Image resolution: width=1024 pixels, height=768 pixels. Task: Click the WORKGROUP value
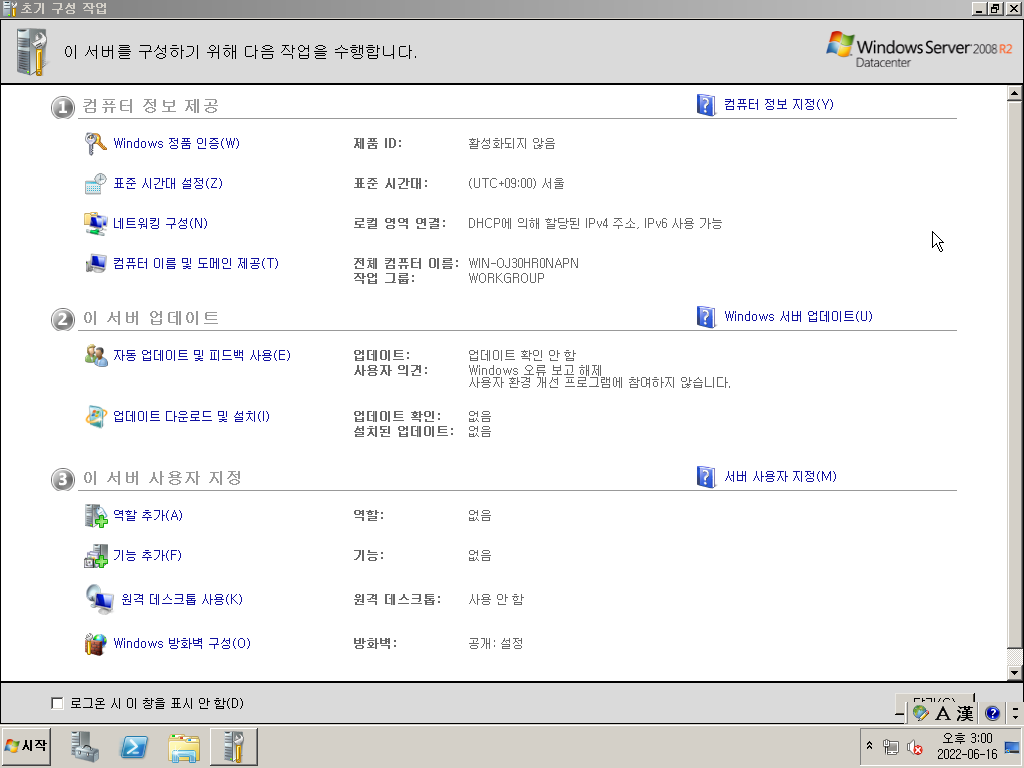pyautogui.click(x=507, y=278)
